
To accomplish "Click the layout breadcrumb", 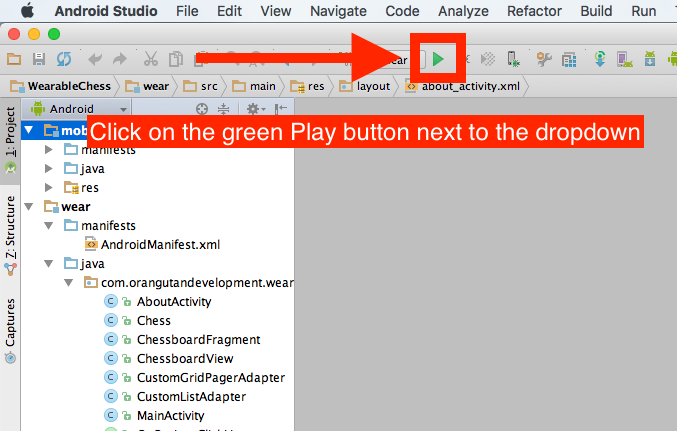I will click(x=365, y=86).
